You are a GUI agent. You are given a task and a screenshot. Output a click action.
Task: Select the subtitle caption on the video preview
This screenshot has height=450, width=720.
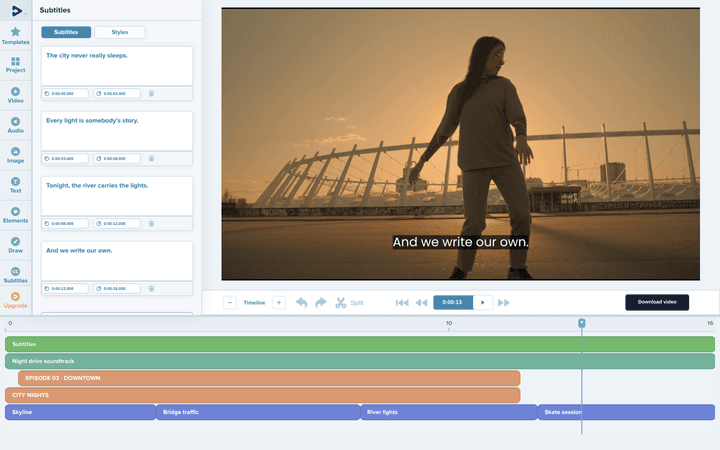click(461, 242)
